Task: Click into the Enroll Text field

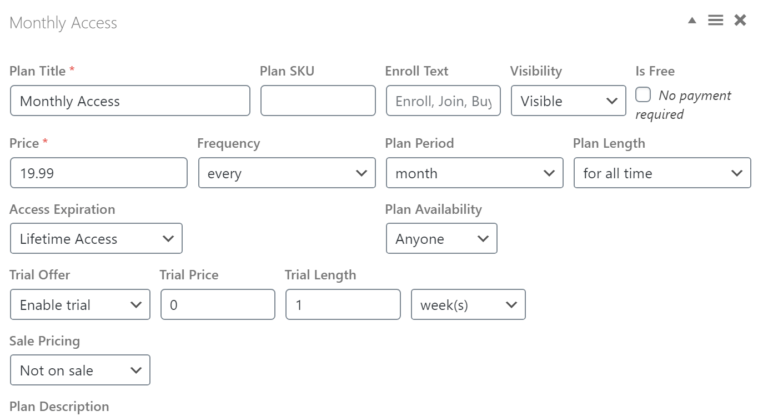Action: (443, 101)
